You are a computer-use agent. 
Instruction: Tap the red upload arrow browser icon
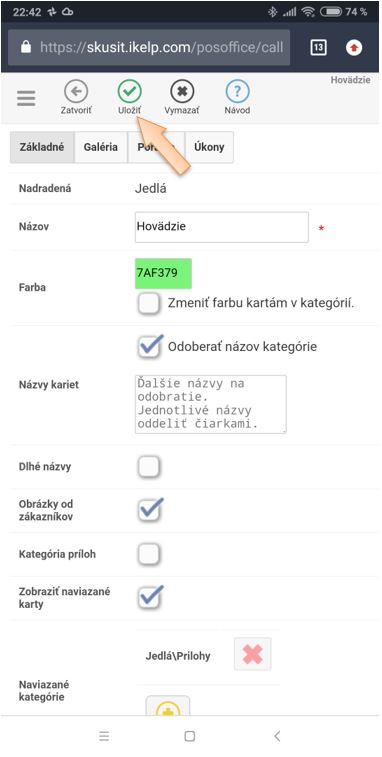coord(354,47)
